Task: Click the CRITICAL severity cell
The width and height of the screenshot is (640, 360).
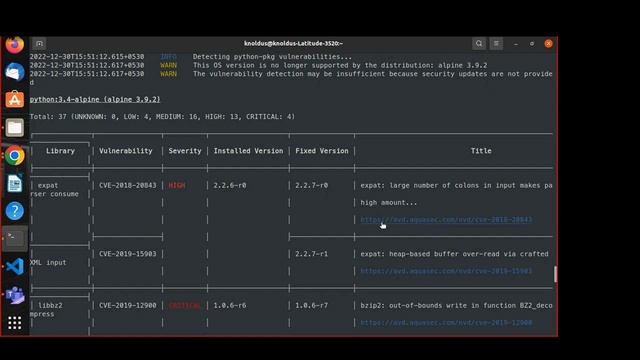Action: pyautogui.click(x=184, y=305)
